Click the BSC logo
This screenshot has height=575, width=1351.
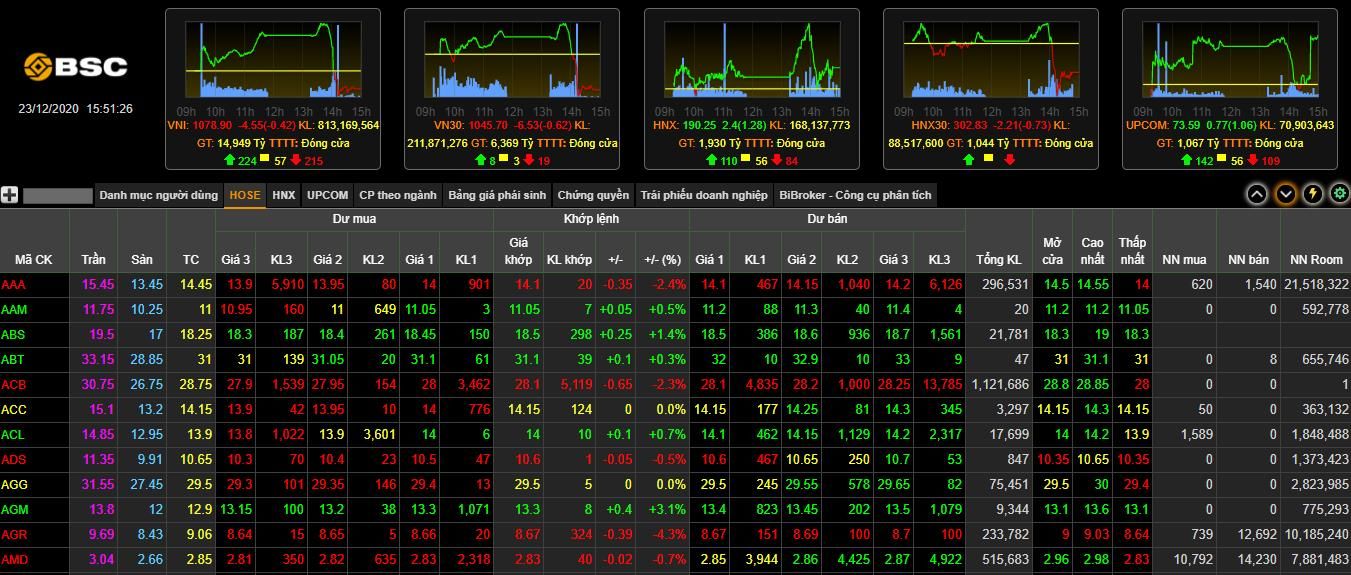tap(76, 67)
